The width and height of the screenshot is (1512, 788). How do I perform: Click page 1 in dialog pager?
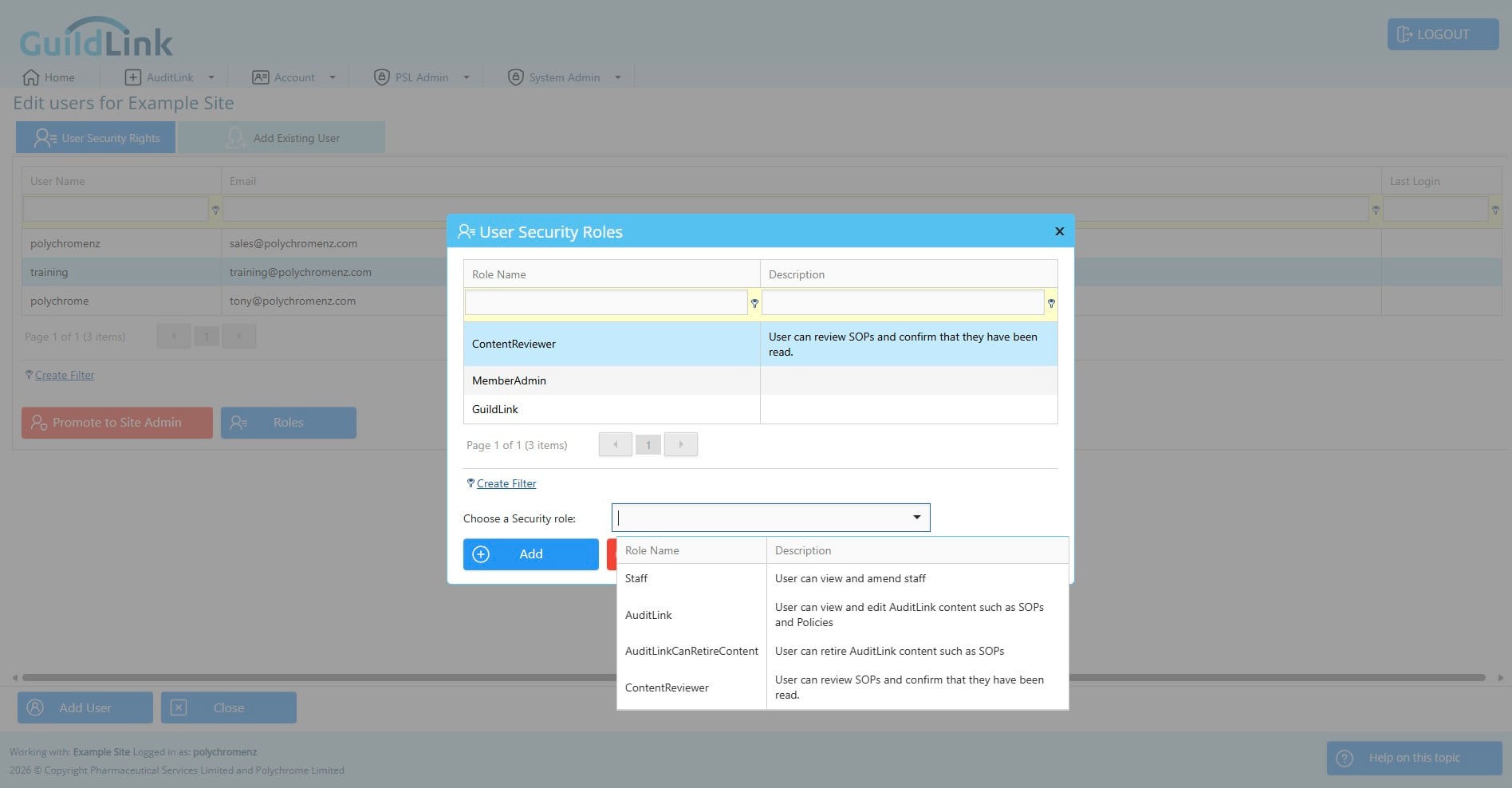648,445
